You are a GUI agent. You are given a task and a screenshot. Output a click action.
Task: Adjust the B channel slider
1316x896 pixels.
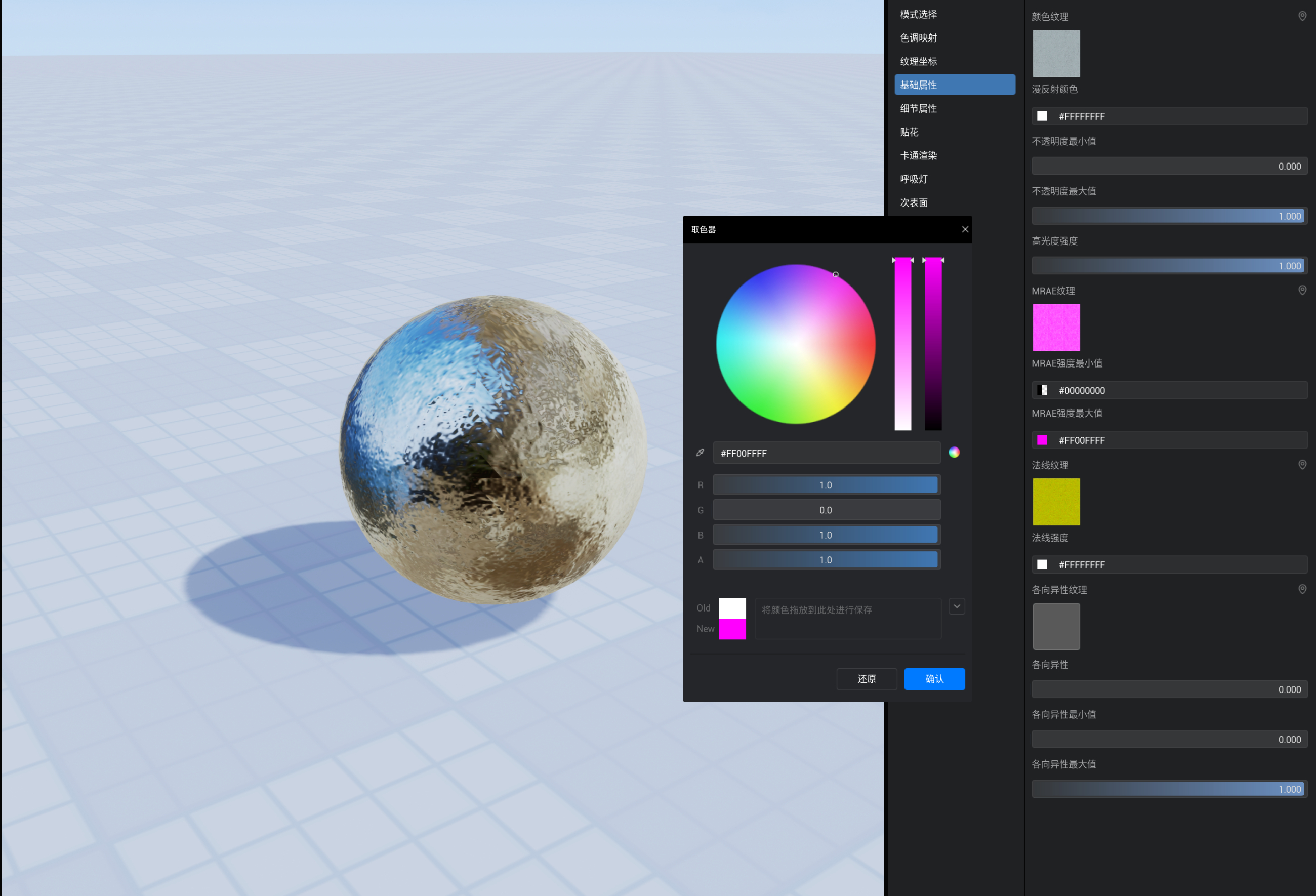pos(827,535)
